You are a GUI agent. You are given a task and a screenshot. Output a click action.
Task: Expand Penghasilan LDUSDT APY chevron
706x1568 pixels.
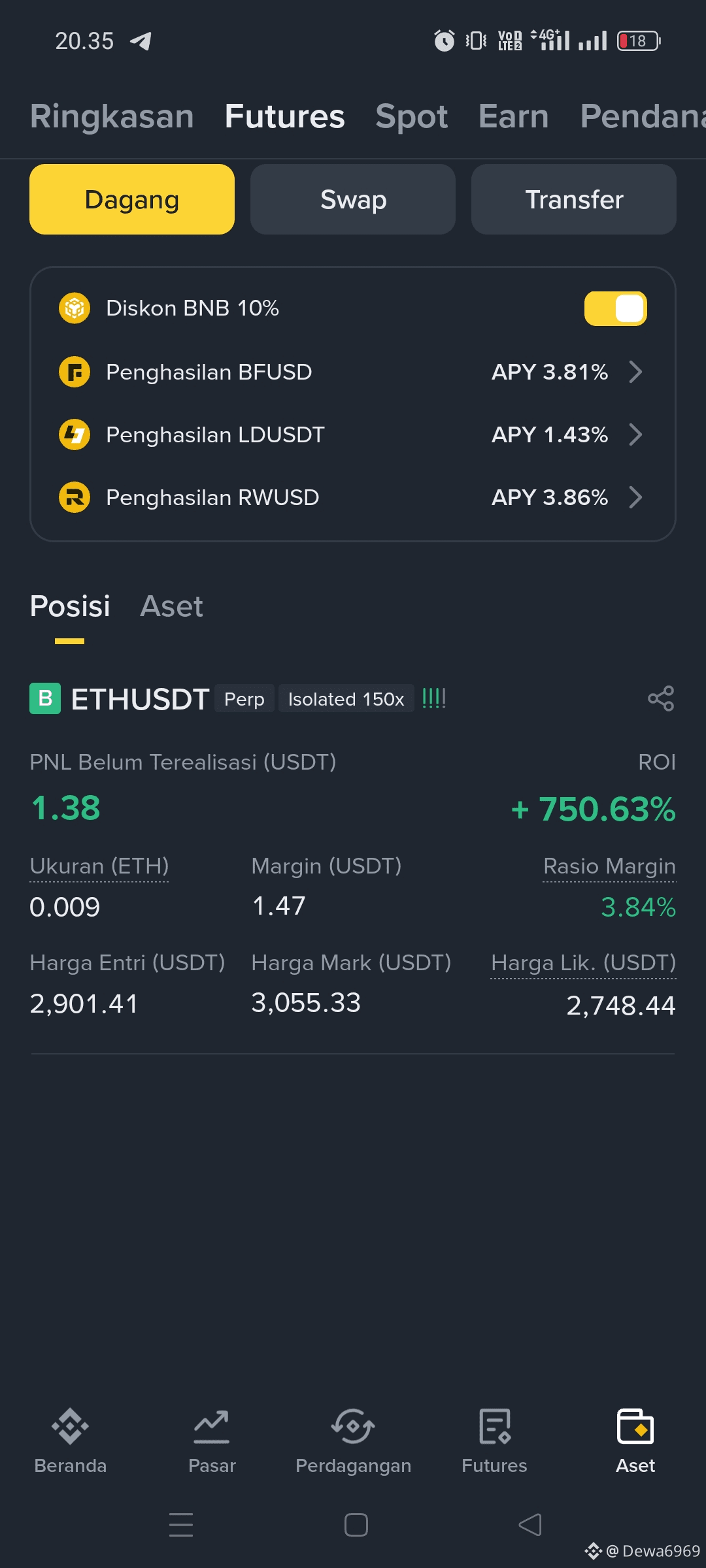(635, 434)
